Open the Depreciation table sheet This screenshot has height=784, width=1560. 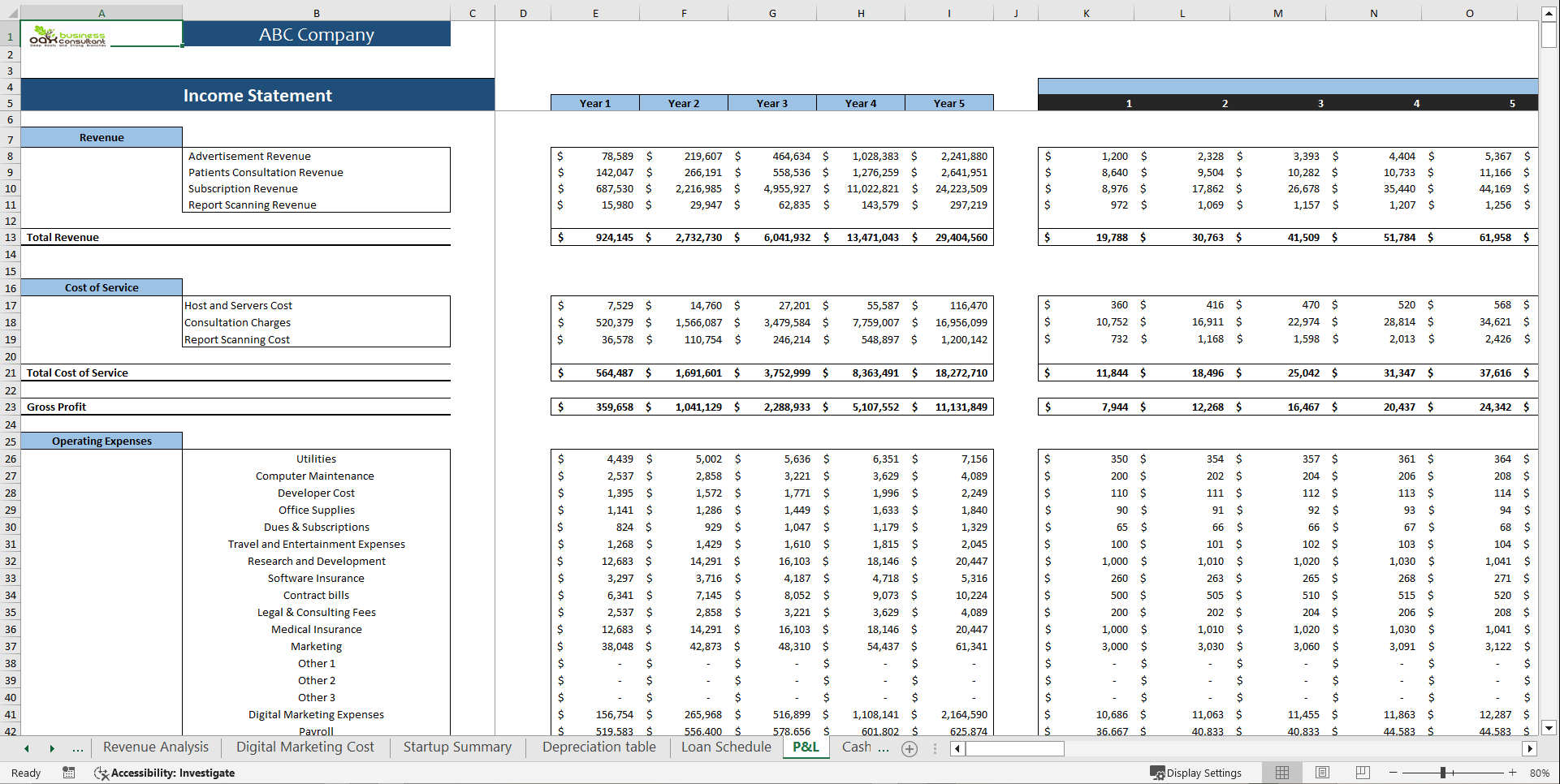click(x=598, y=747)
